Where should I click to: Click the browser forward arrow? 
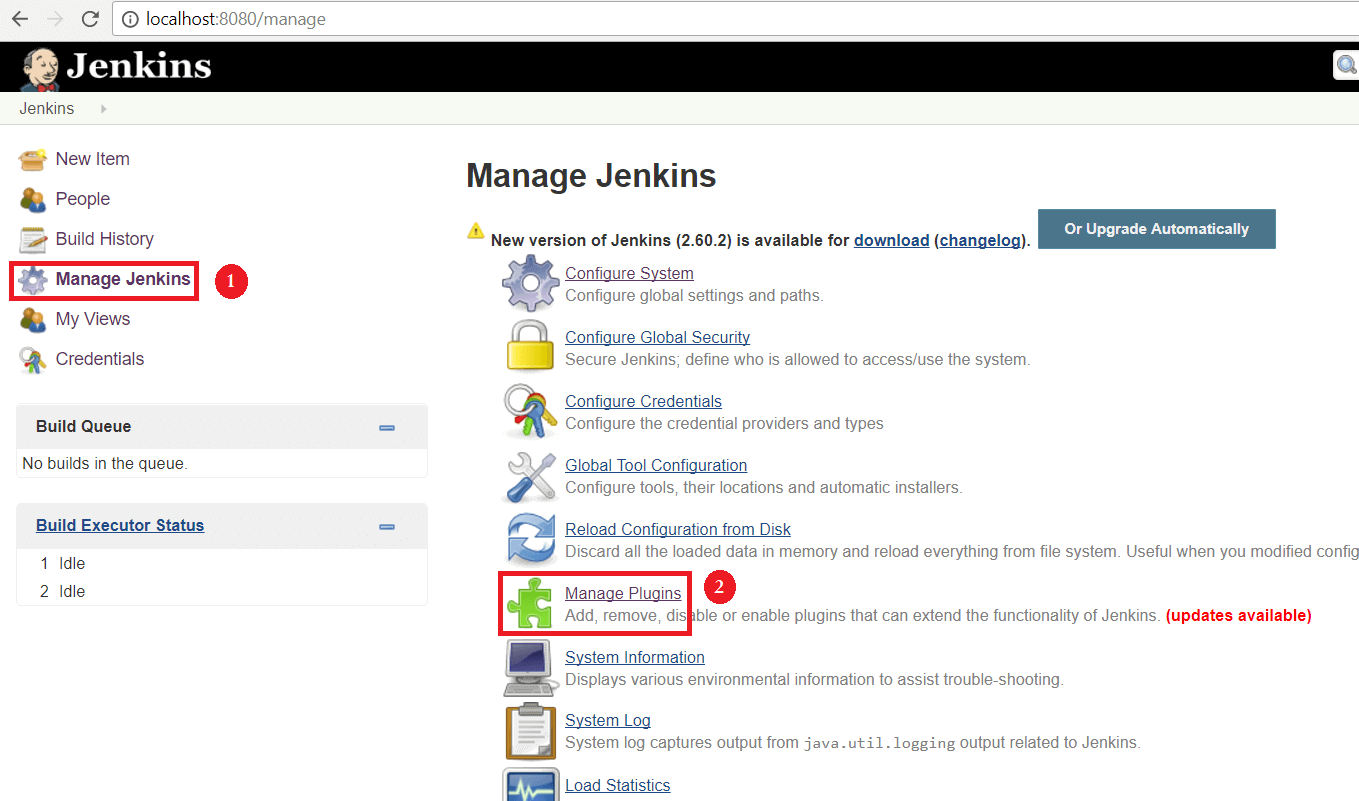click(55, 19)
